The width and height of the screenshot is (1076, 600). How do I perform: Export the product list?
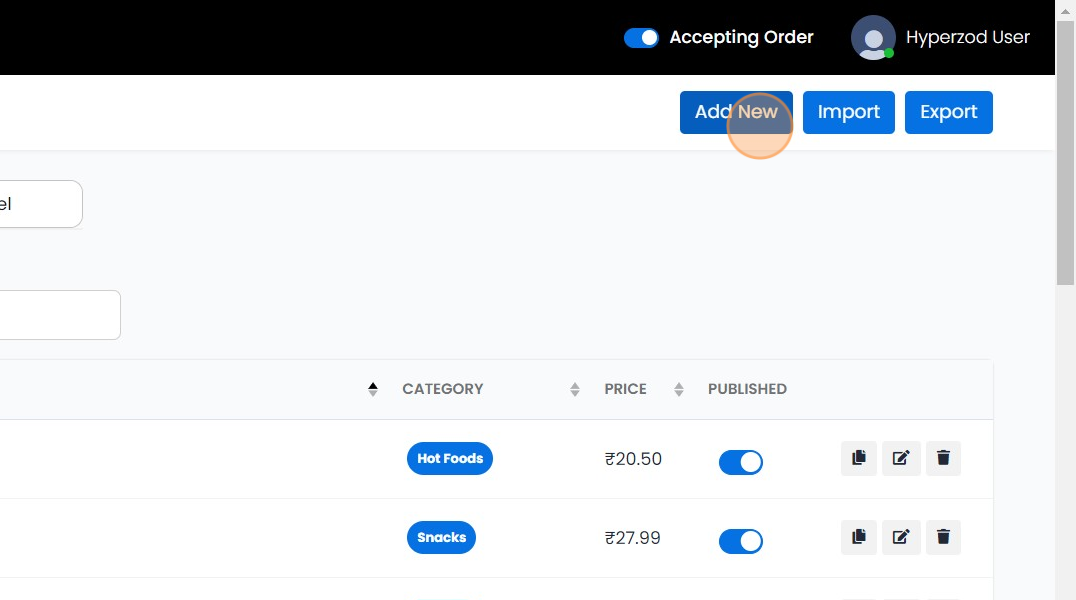pyautogui.click(x=948, y=112)
